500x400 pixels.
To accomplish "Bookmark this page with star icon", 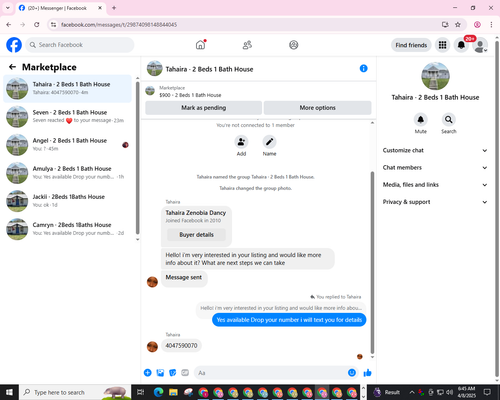I will click(458, 24).
